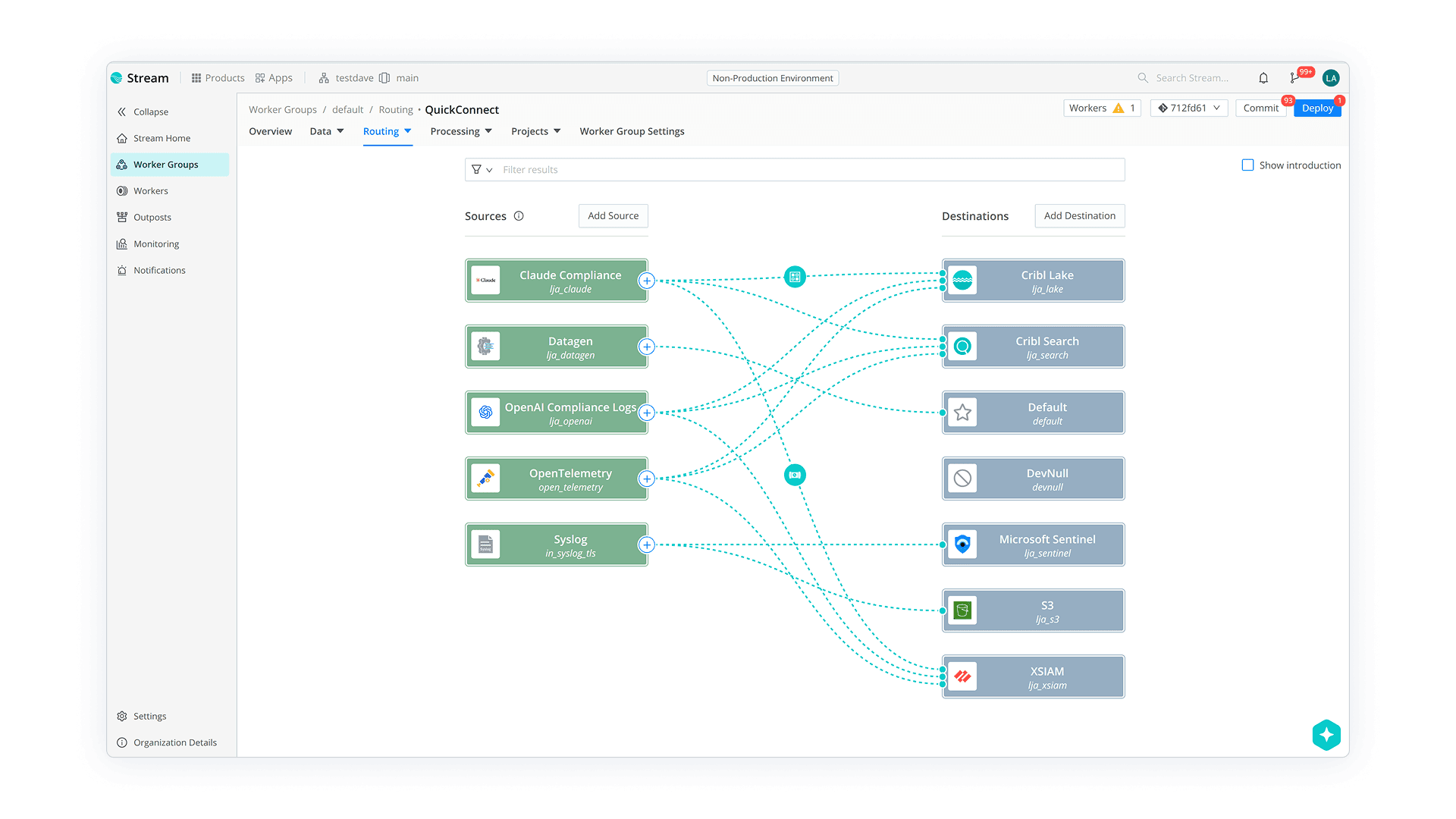Click the main branch icon

coord(384,78)
